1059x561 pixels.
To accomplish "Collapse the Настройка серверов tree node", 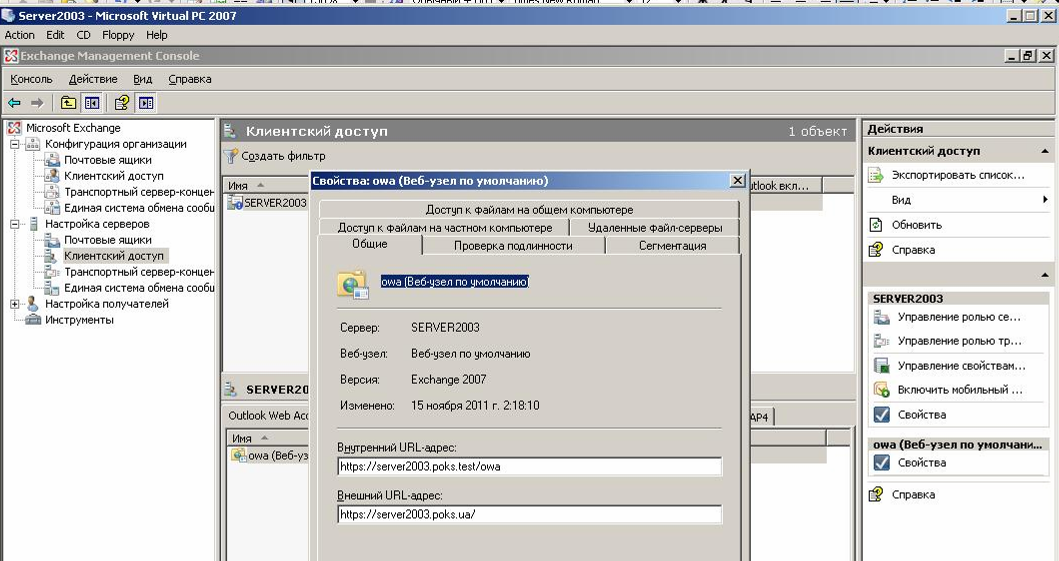I will coord(14,224).
